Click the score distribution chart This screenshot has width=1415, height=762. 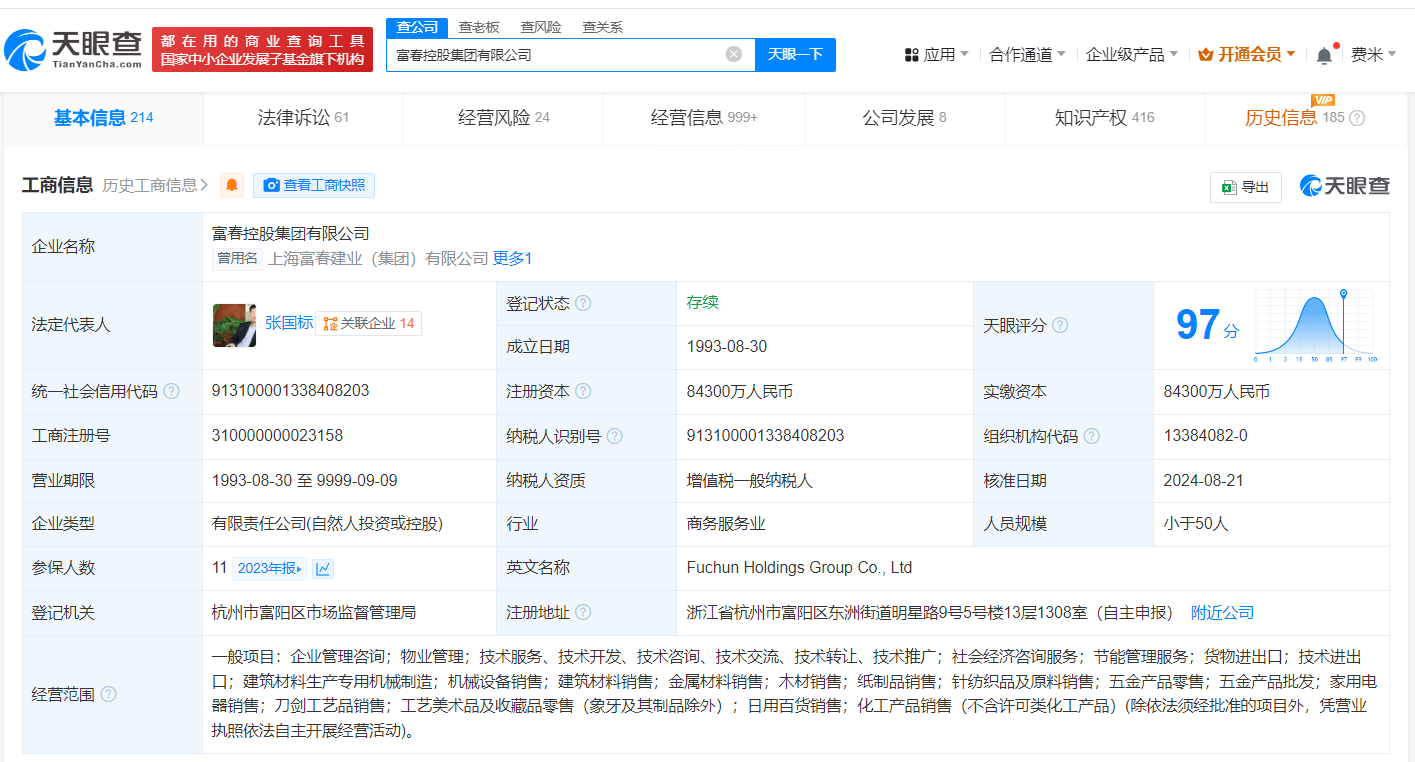1316,325
